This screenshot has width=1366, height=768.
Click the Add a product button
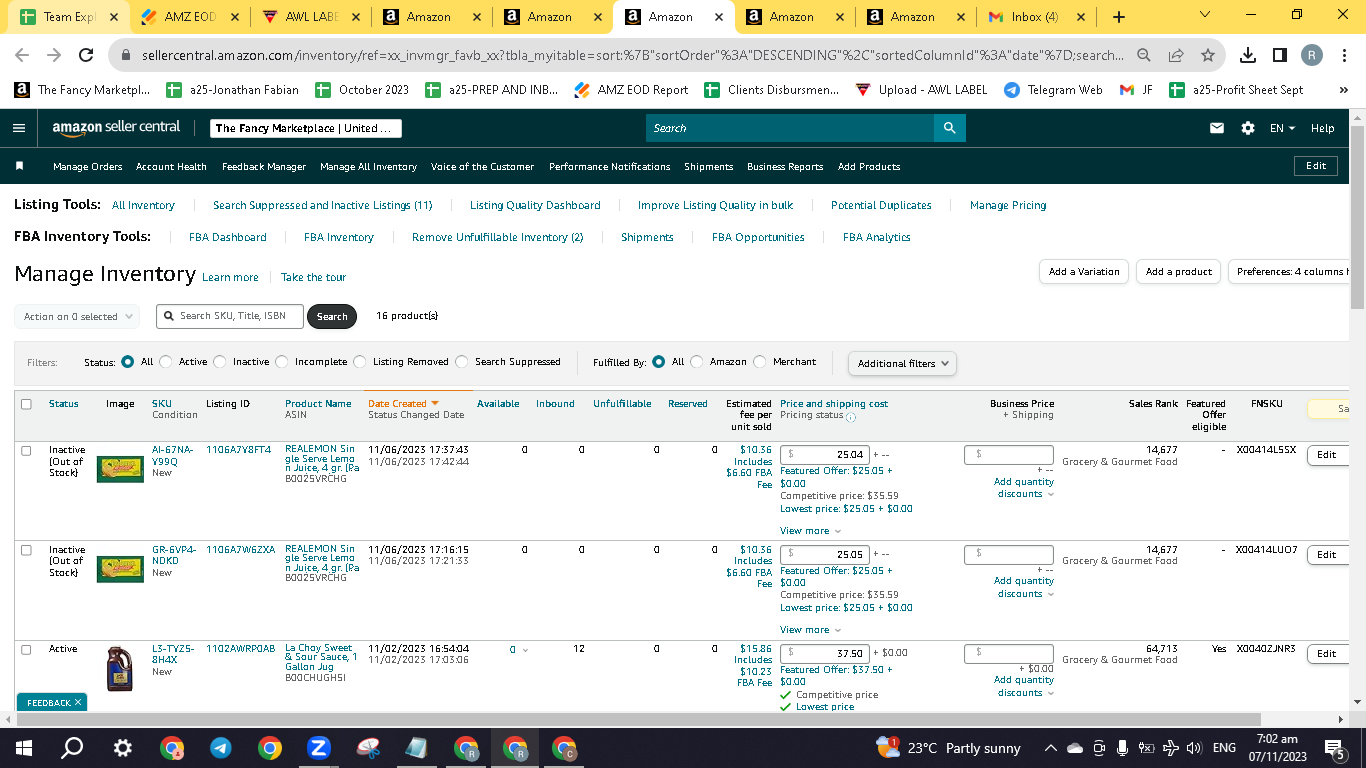click(x=1179, y=272)
